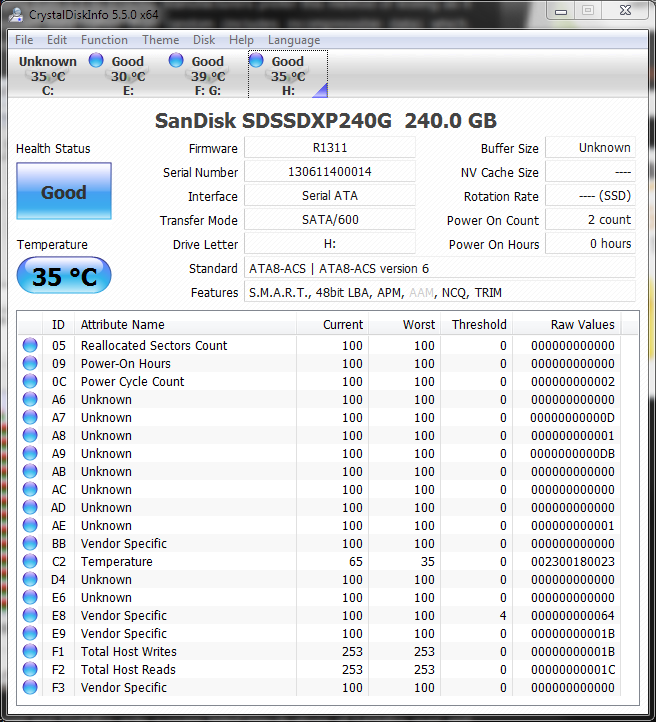656x722 pixels.
Task: Click the status icon for Reallocated Sectors Count
Action: pyautogui.click(x=30, y=346)
